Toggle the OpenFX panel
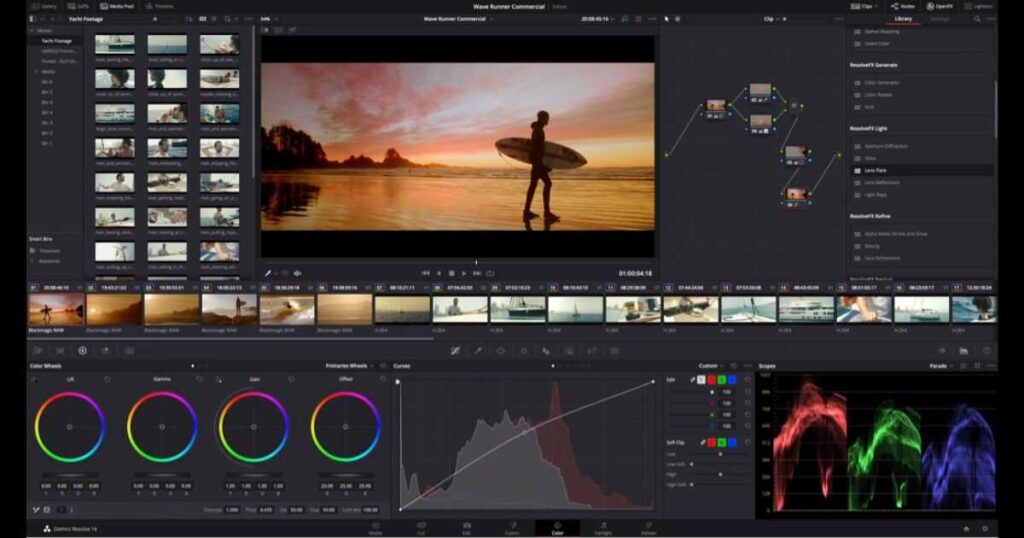The height and width of the screenshot is (538, 1024). pyautogui.click(x=939, y=6)
